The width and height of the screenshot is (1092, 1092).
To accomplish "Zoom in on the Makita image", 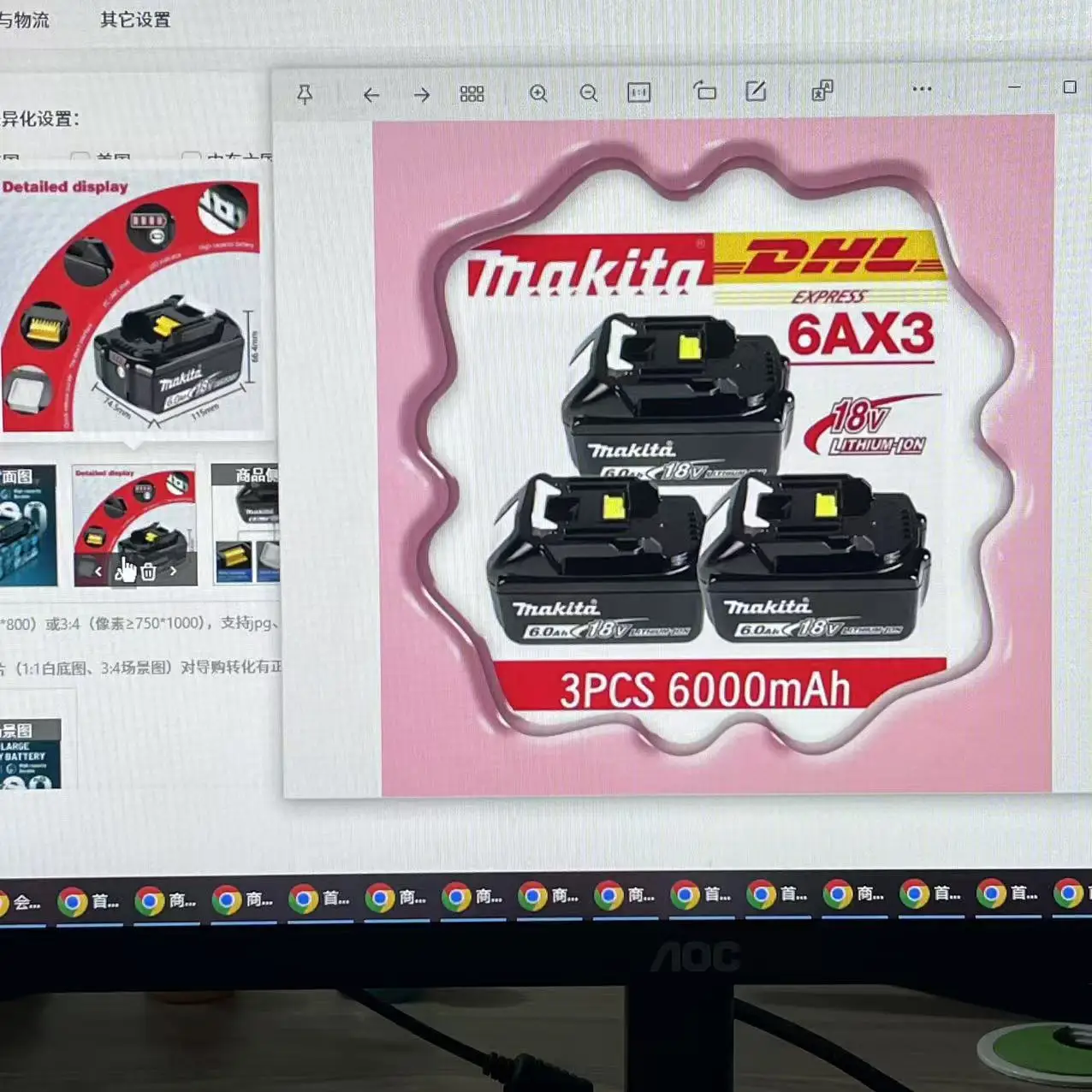I will (538, 93).
